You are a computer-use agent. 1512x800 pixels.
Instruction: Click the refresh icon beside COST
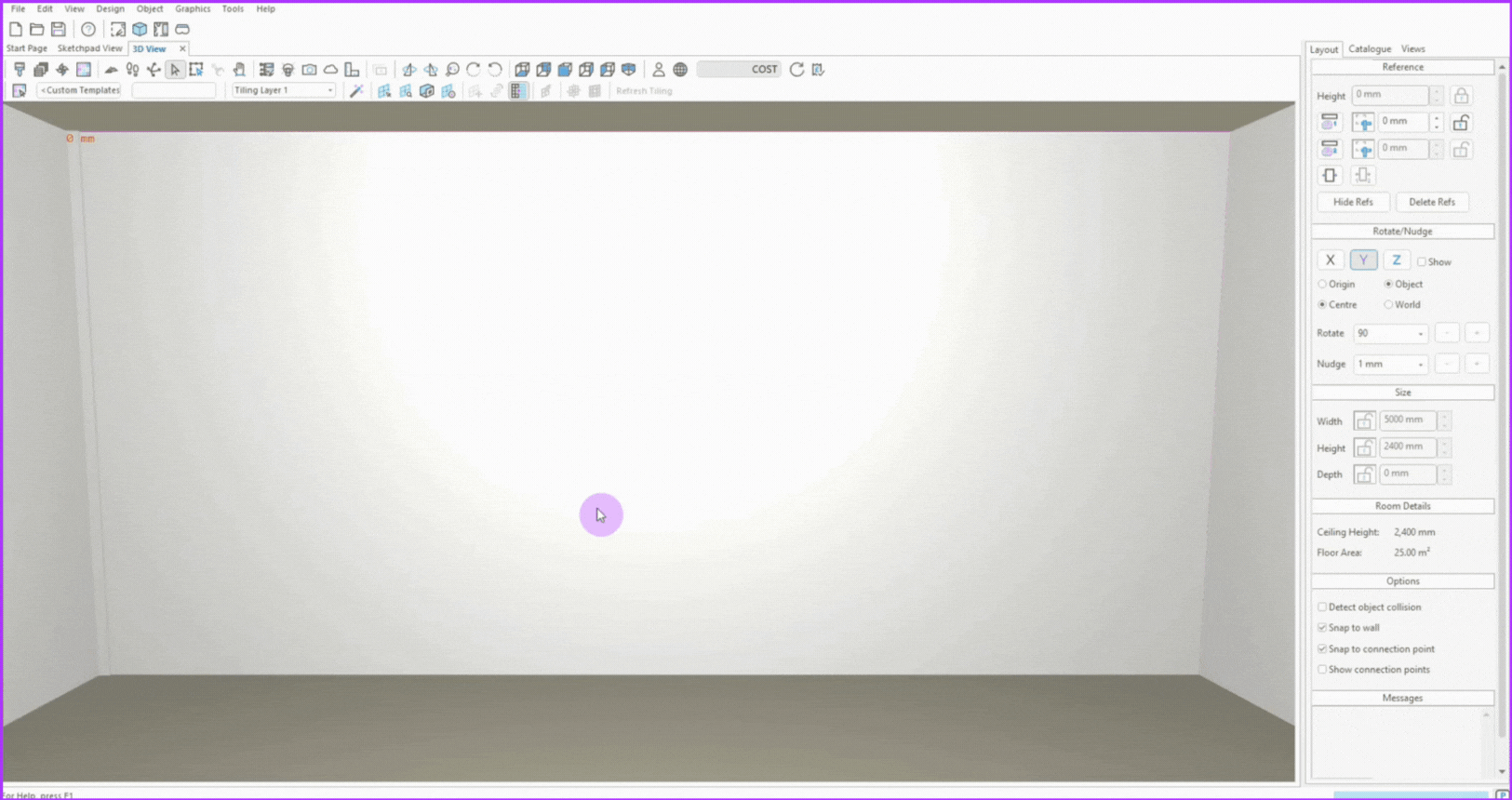click(796, 70)
